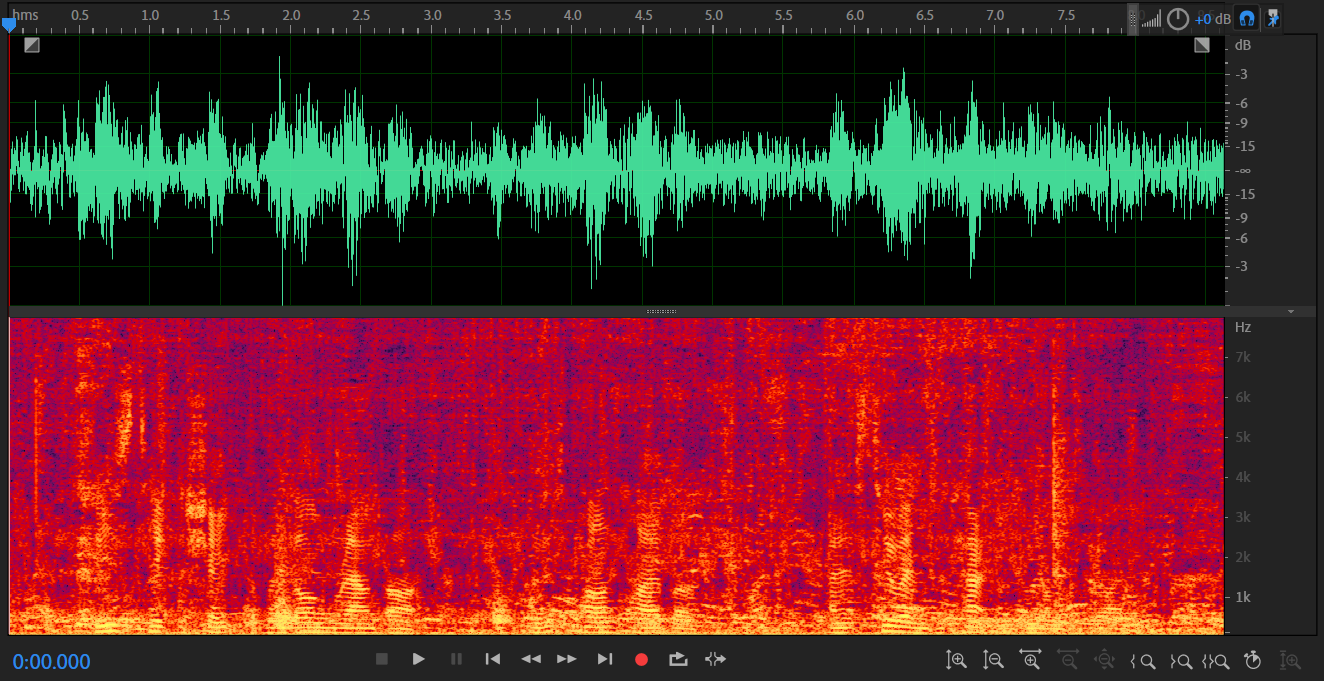
Task: Click the red Record button
Action: (x=642, y=659)
